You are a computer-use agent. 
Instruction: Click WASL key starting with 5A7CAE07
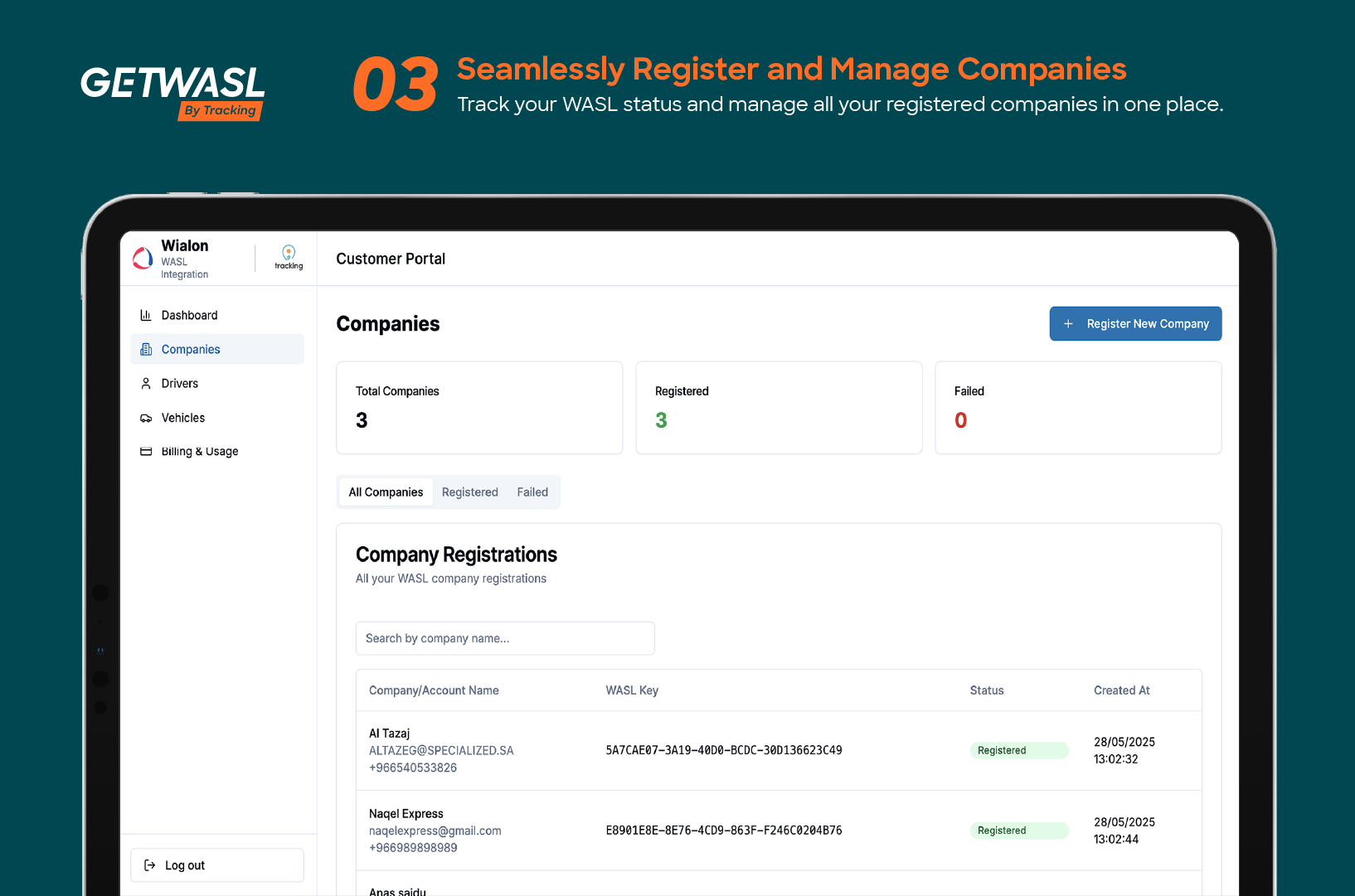pos(724,750)
